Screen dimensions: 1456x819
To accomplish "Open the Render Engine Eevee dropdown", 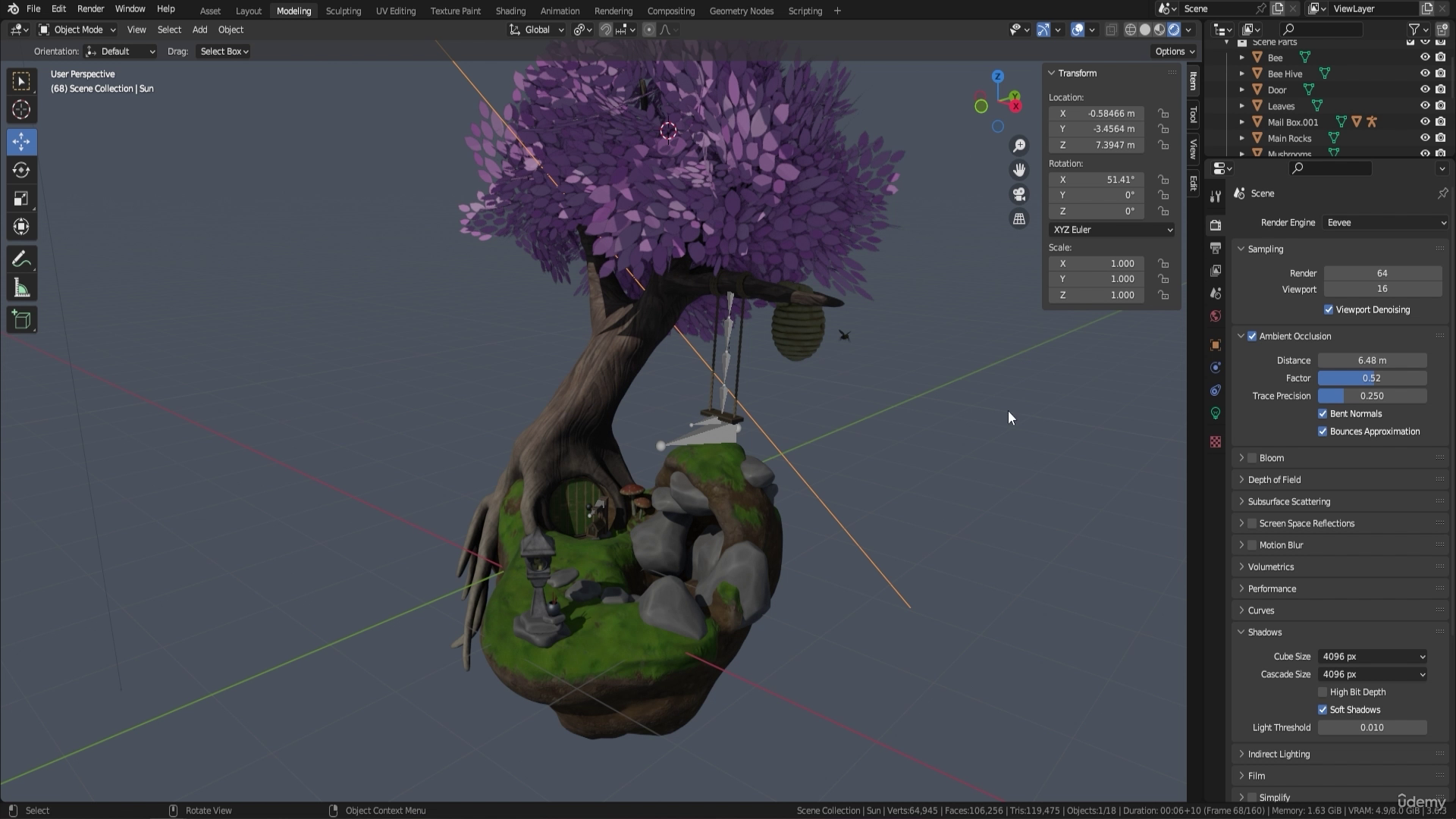I will (x=1385, y=223).
